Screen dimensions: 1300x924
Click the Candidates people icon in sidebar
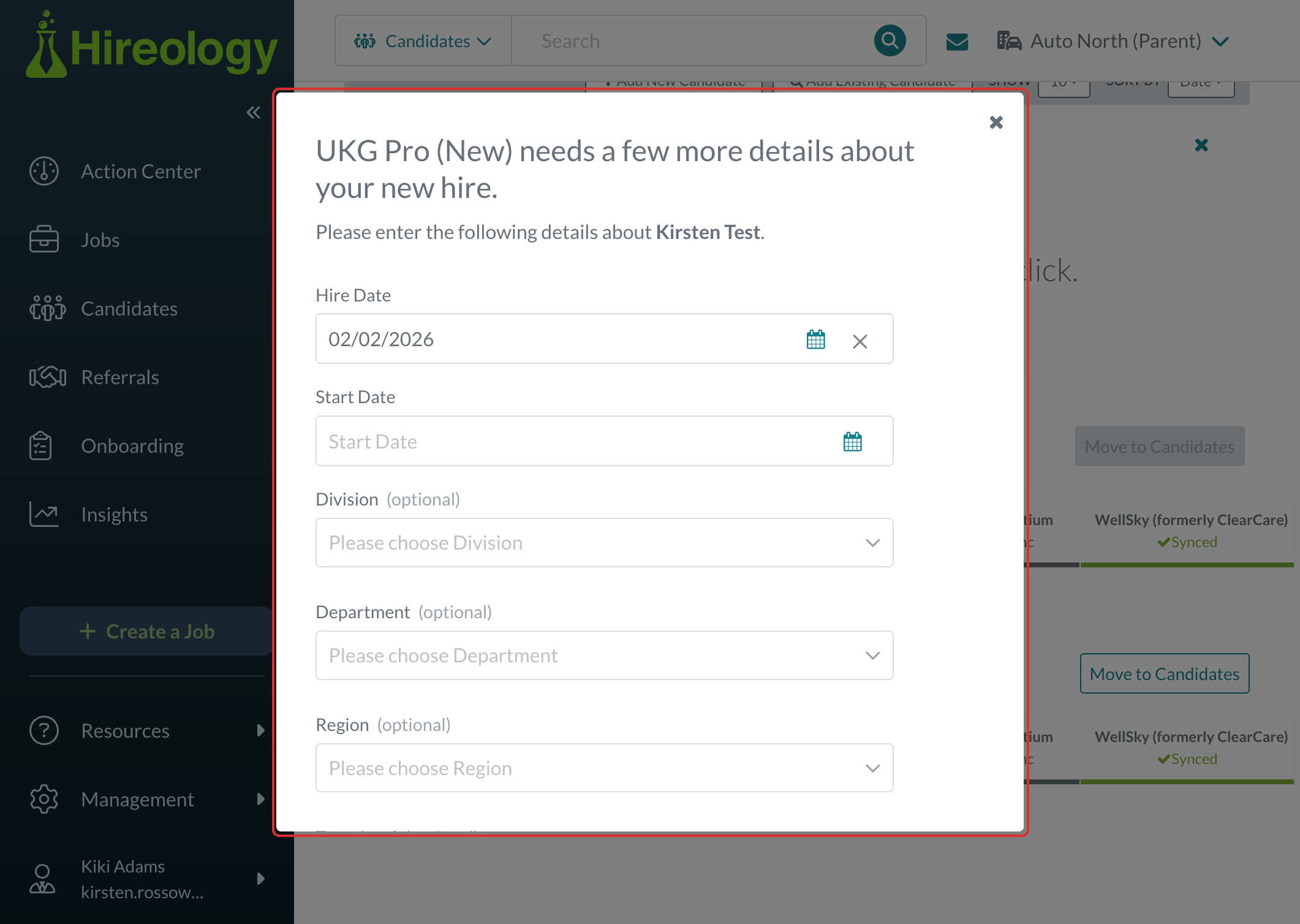point(47,308)
